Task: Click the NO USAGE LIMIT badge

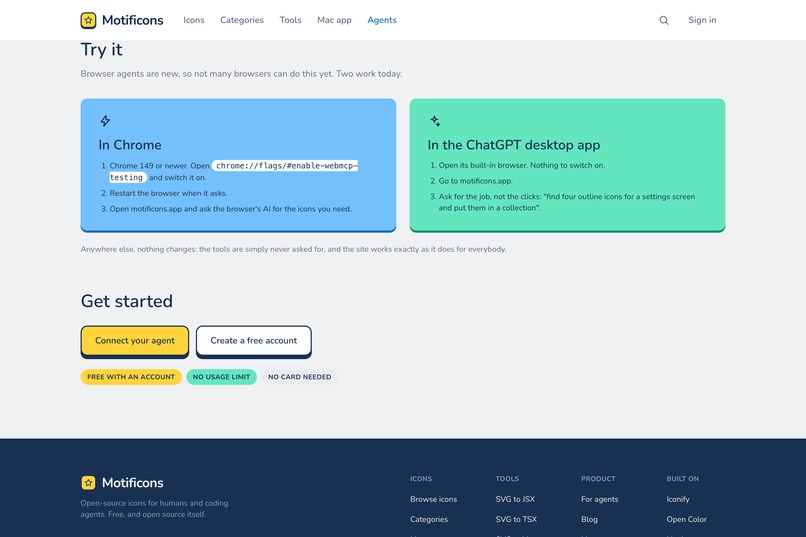Action: click(222, 377)
